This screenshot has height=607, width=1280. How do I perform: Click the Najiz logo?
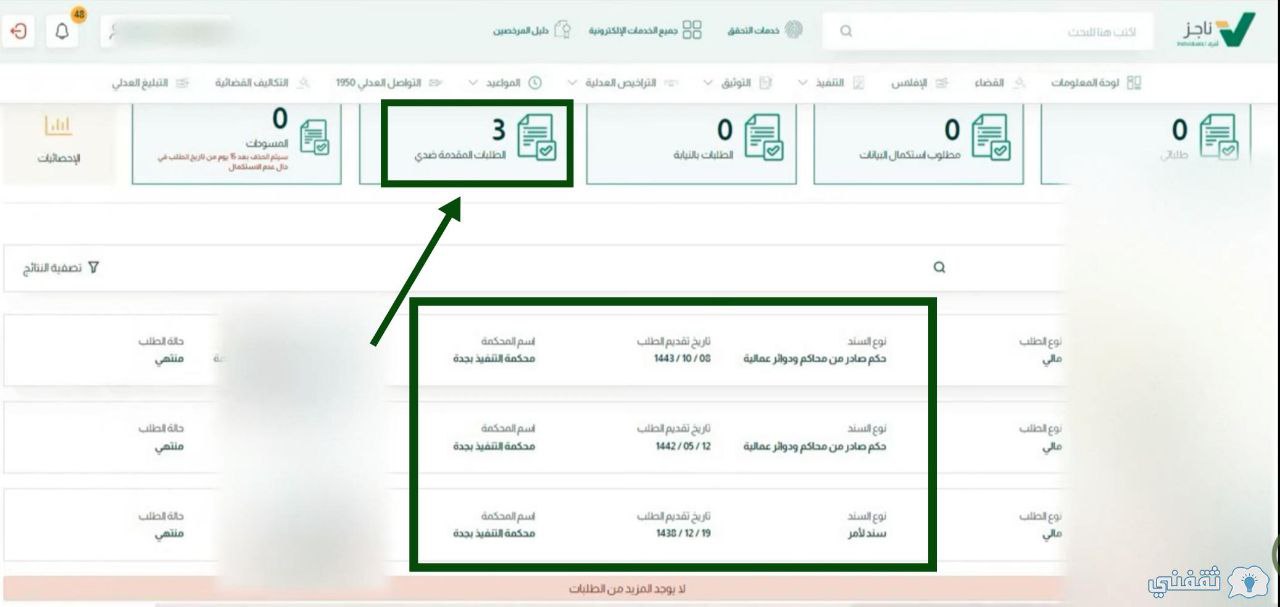pyautogui.click(x=1216, y=30)
